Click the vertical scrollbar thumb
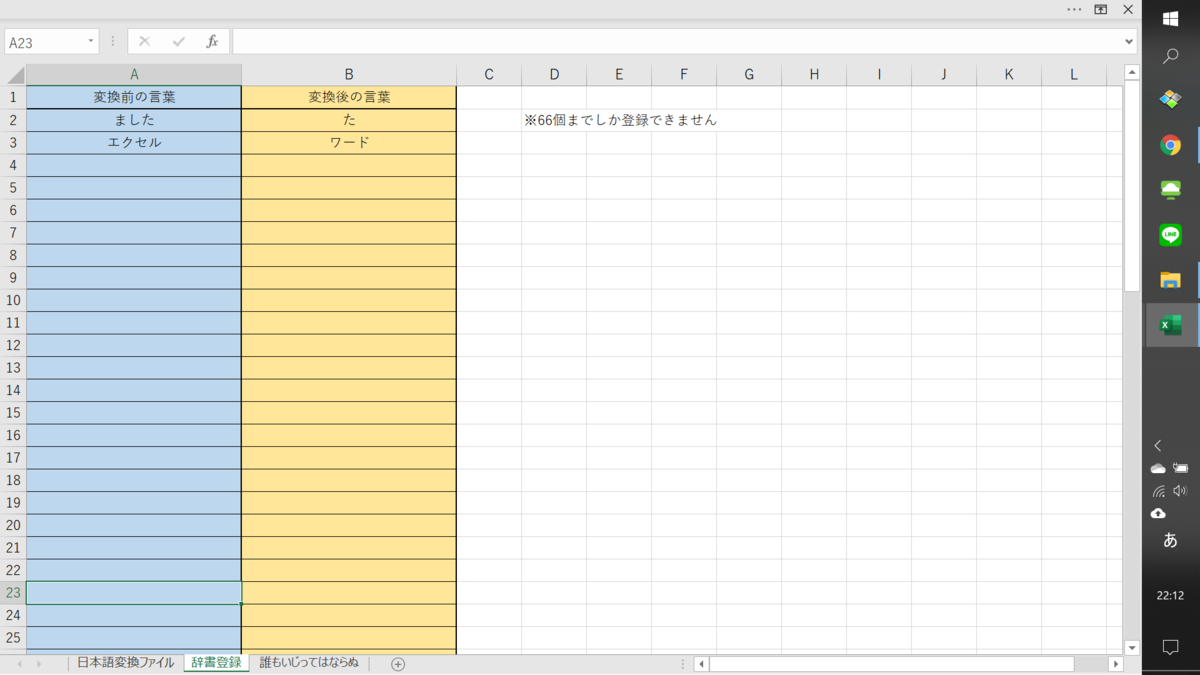The width and height of the screenshot is (1200, 675). point(1132,186)
